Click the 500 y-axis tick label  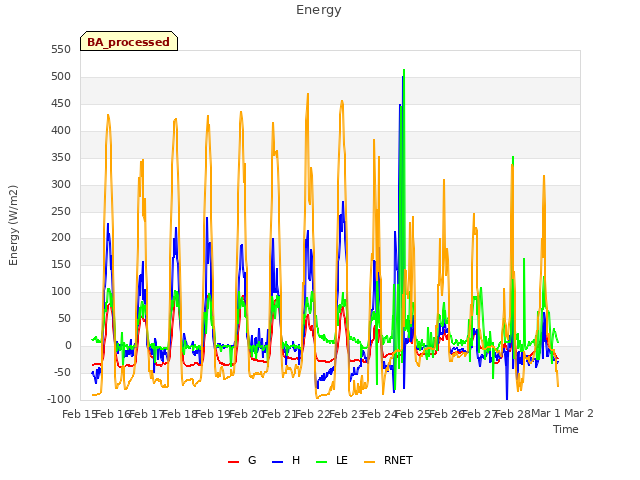61,76
